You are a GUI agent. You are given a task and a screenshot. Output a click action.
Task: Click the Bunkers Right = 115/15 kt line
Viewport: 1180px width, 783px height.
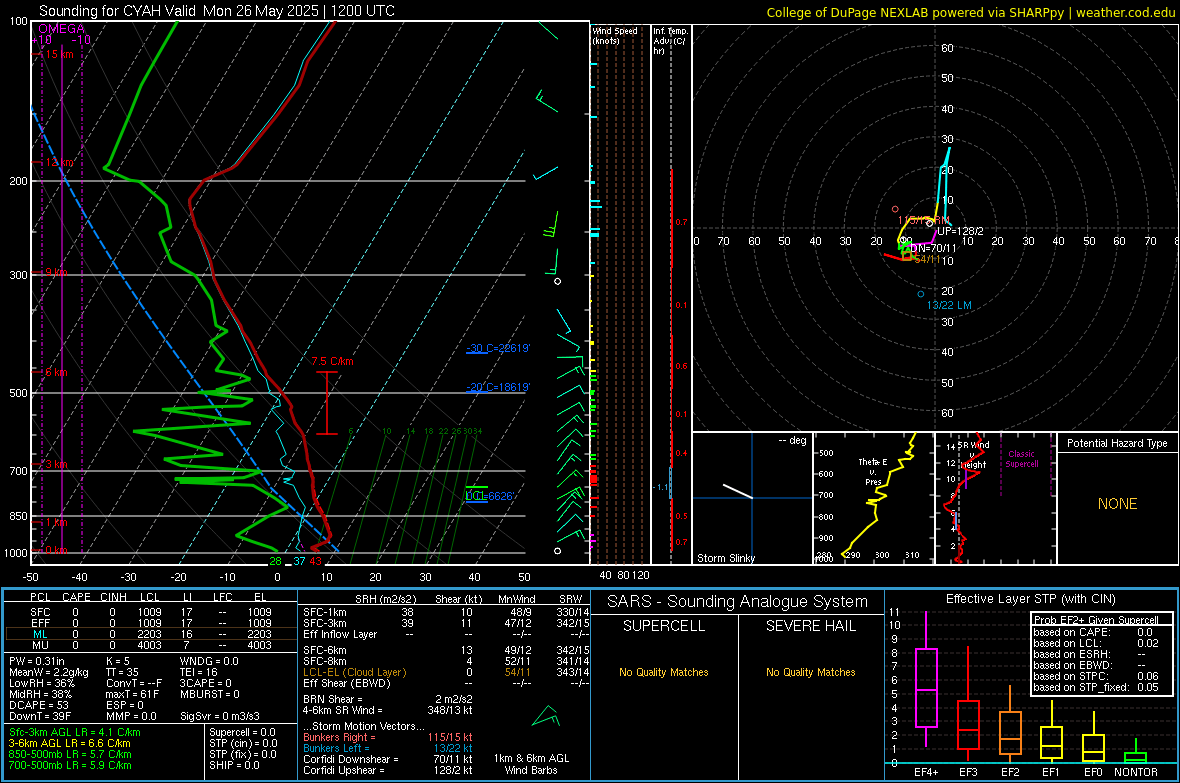[x=388, y=737]
